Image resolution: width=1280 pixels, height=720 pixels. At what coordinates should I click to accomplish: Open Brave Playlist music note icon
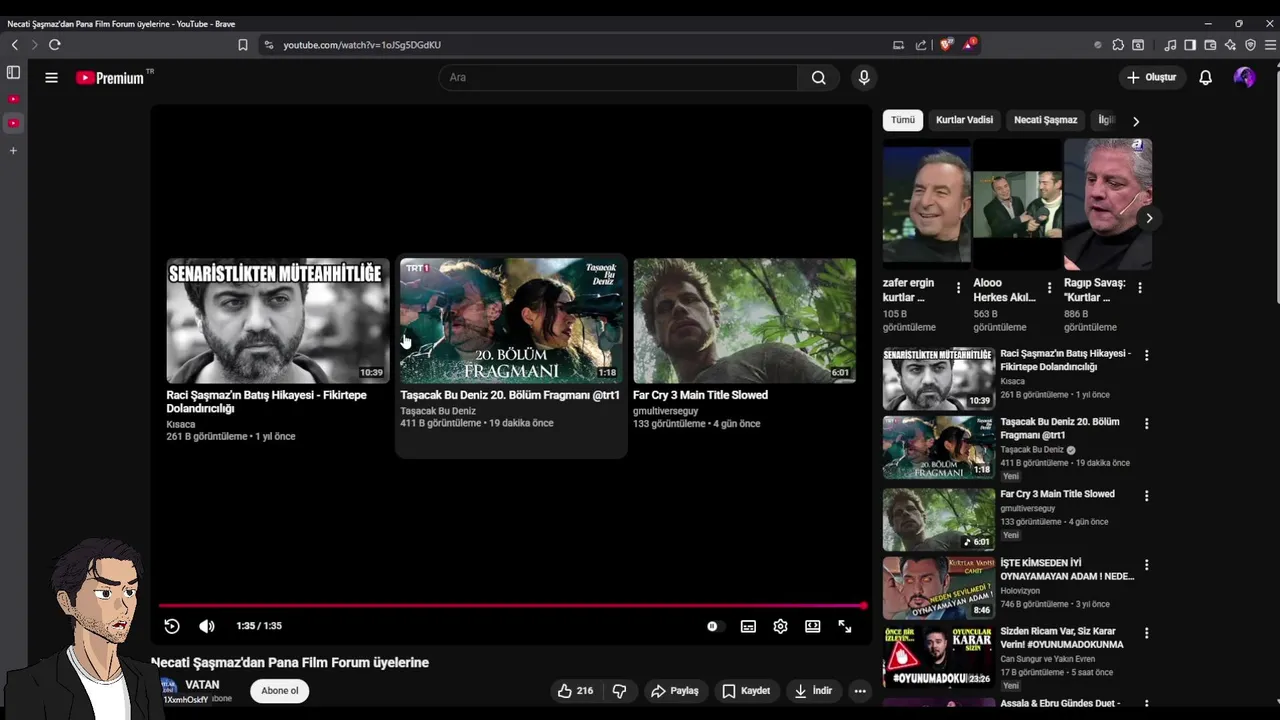[x=1170, y=45]
